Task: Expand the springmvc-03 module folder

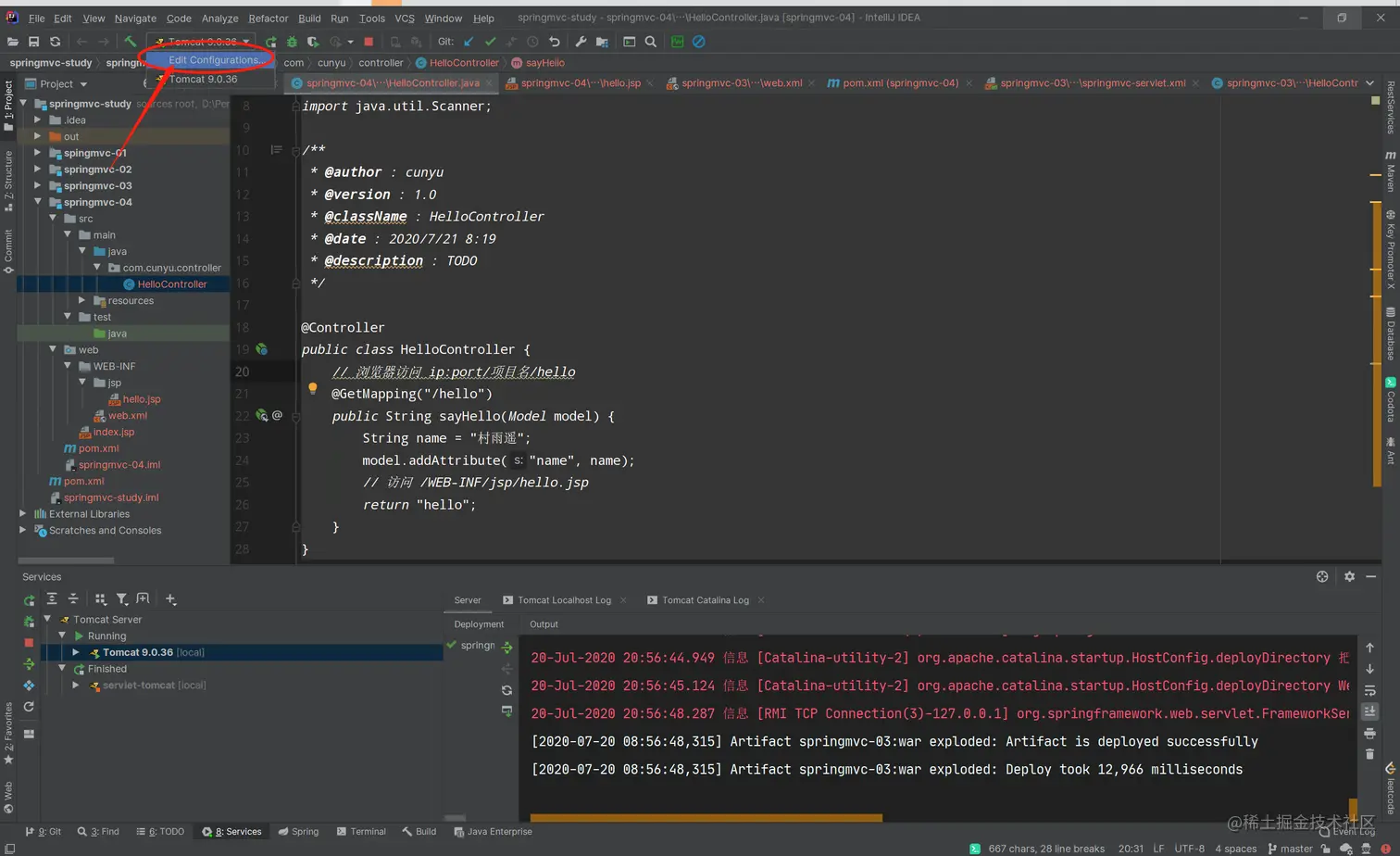Action: pyautogui.click(x=38, y=185)
